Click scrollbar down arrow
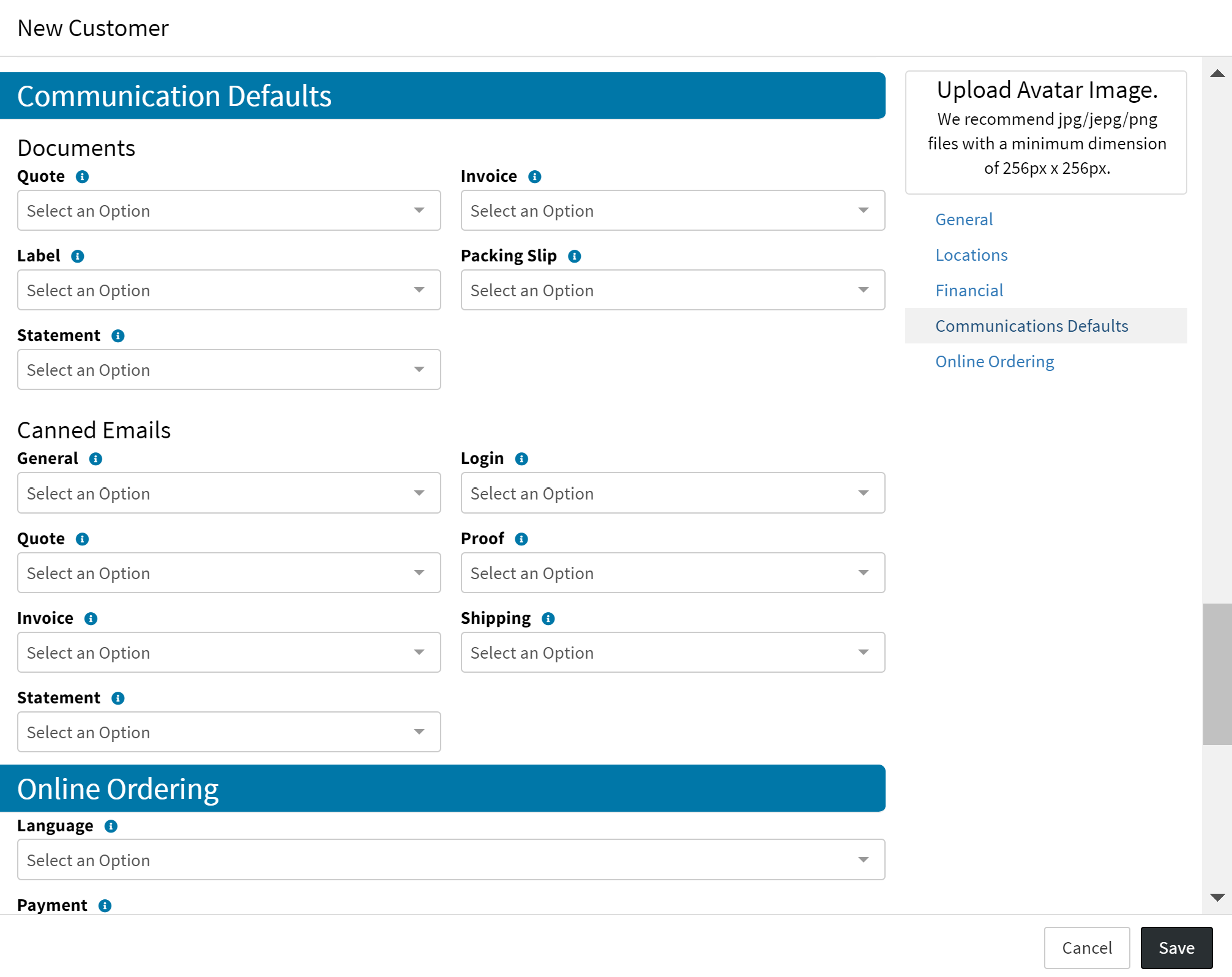This screenshot has height=977, width=1232. [1217, 898]
